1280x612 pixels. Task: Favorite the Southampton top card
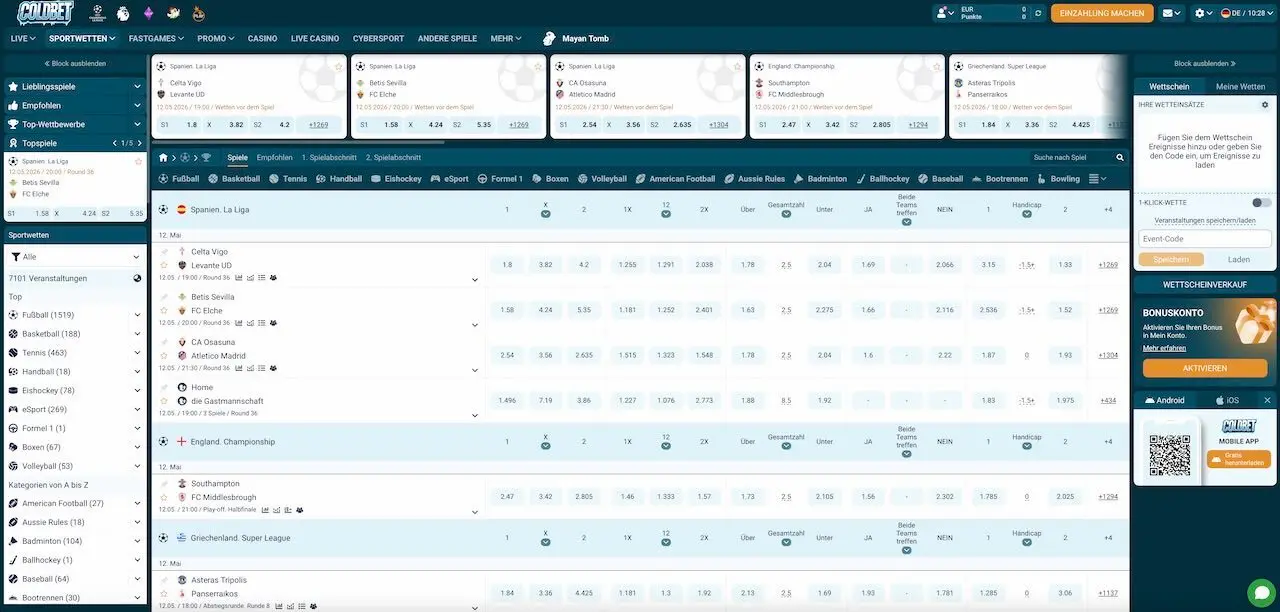(937, 66)
